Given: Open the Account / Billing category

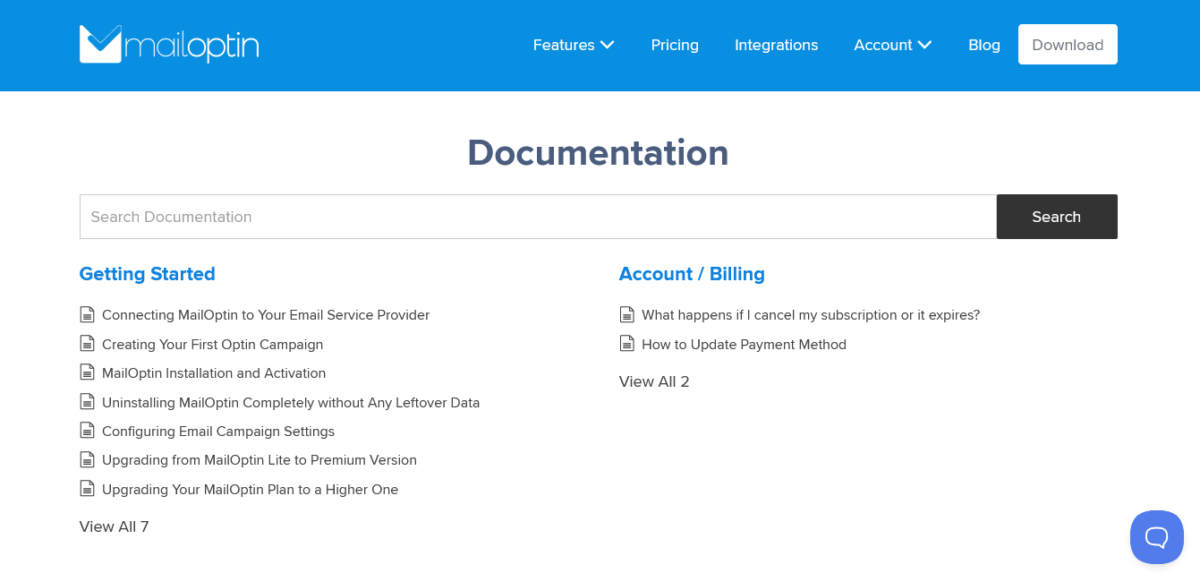Looking at the screenshot, I should [x=692, y=274].
